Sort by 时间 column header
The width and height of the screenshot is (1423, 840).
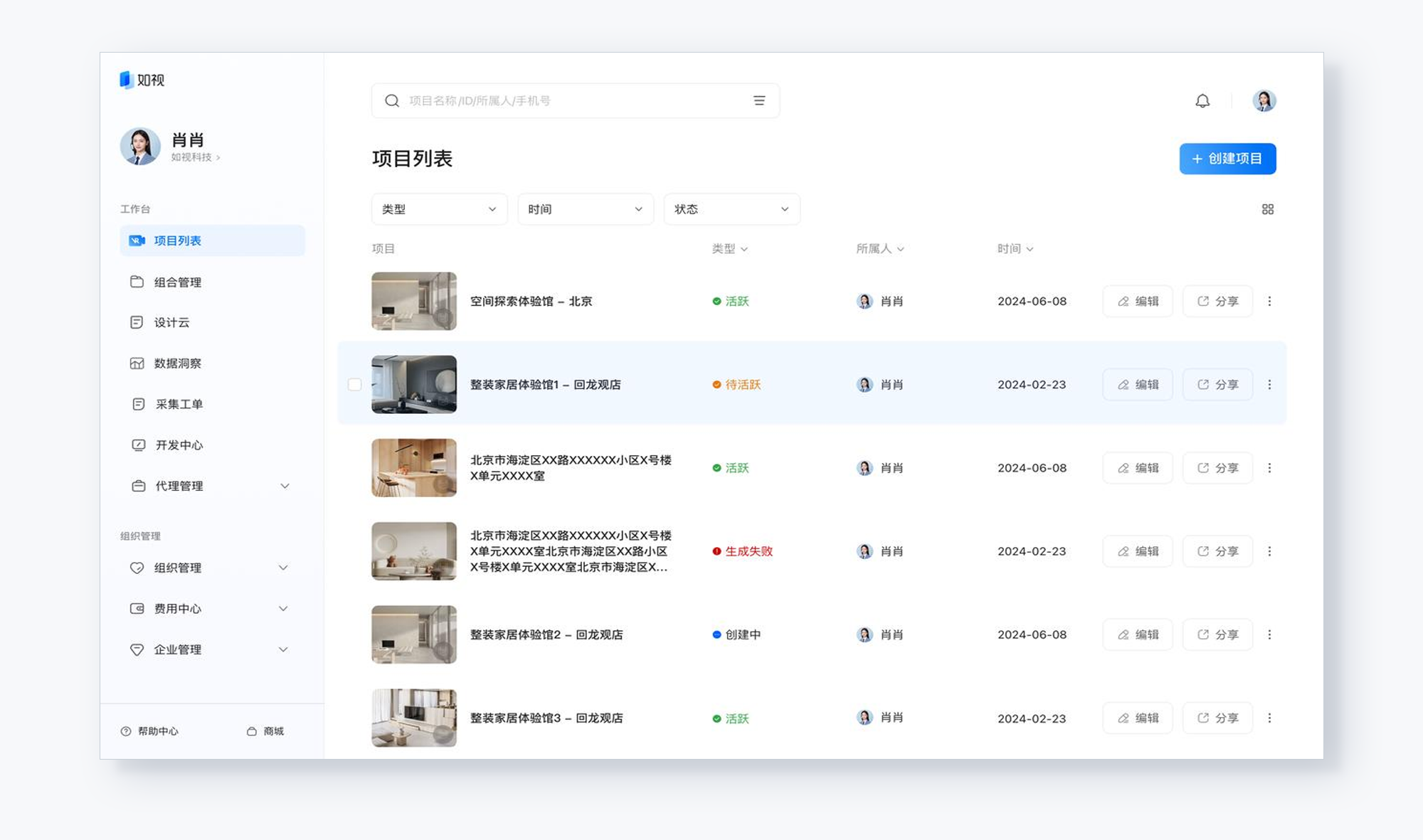1015,249
